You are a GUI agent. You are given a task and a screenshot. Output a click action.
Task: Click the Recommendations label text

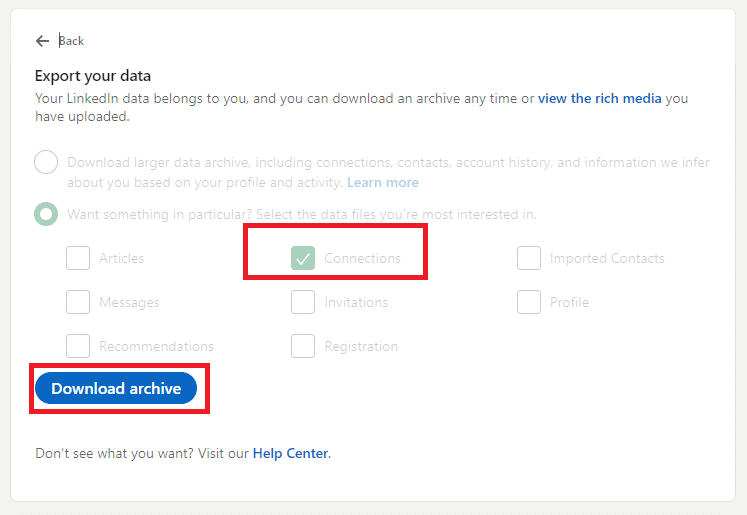pyautogui.click(x=156, y=347)
